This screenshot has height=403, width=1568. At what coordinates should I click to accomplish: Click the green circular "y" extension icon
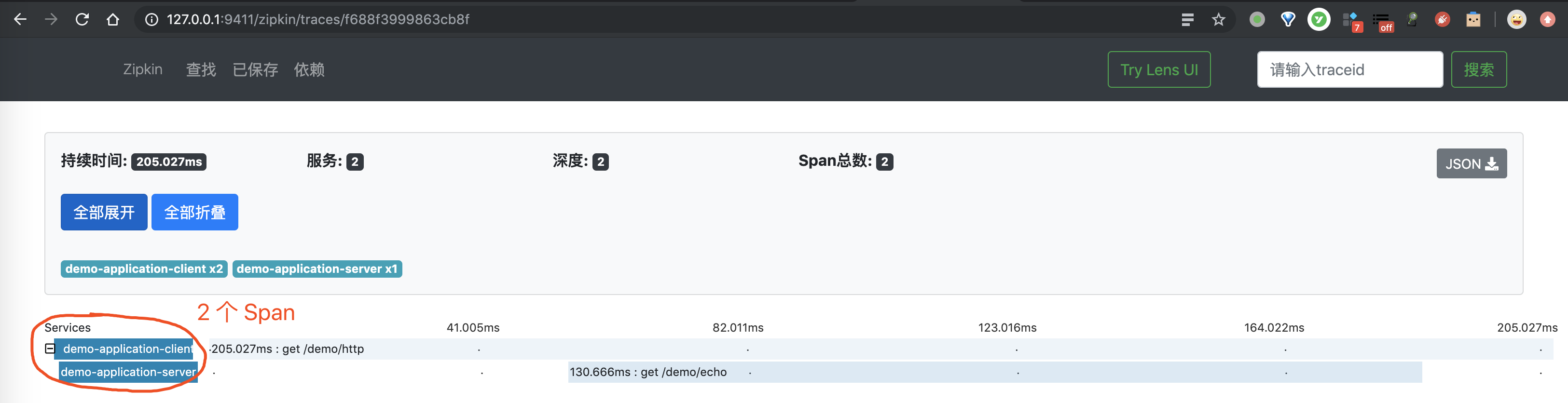[x=1319, y=19]
